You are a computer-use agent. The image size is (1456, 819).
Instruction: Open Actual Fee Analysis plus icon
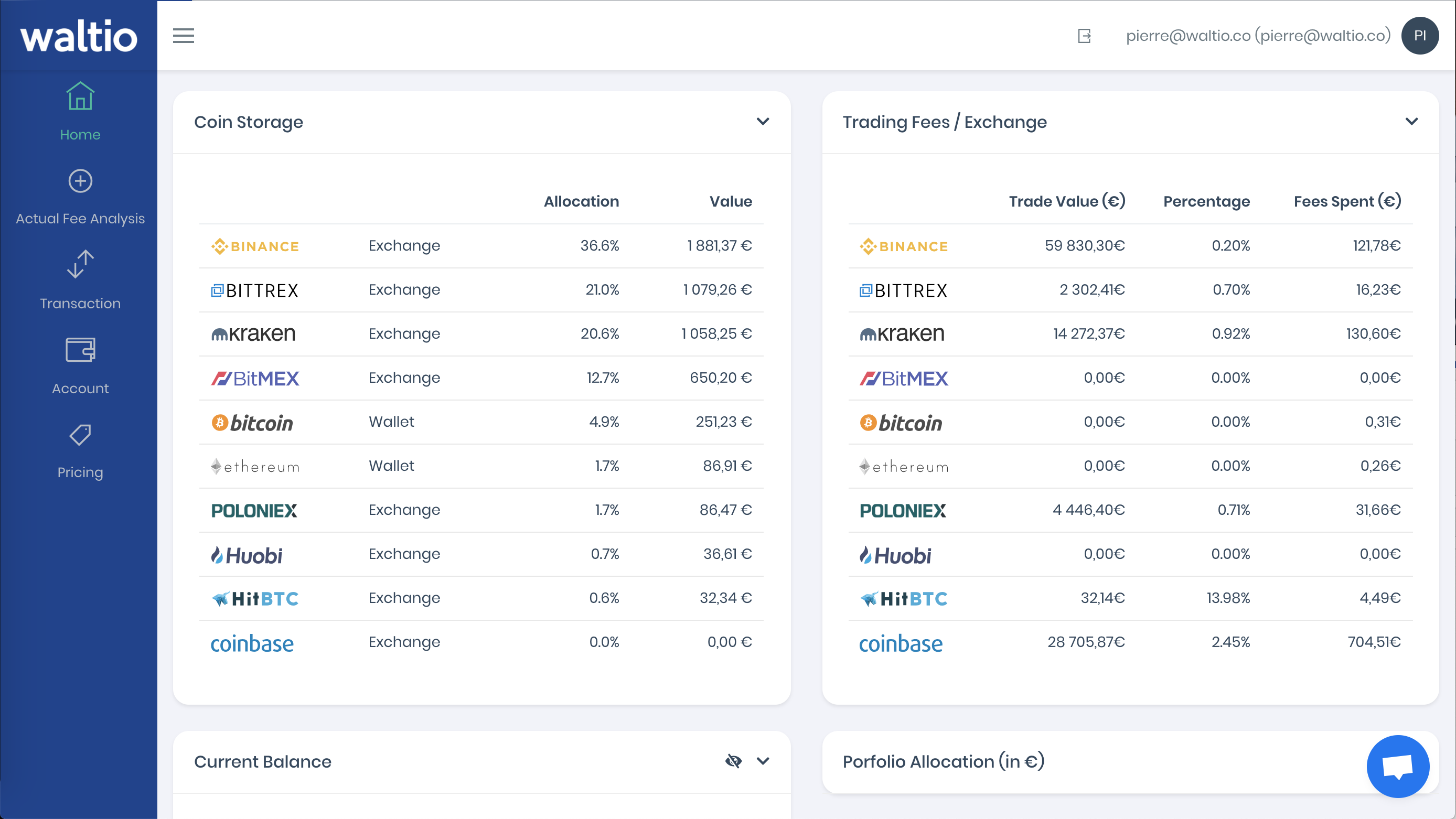tap(80, 181)
